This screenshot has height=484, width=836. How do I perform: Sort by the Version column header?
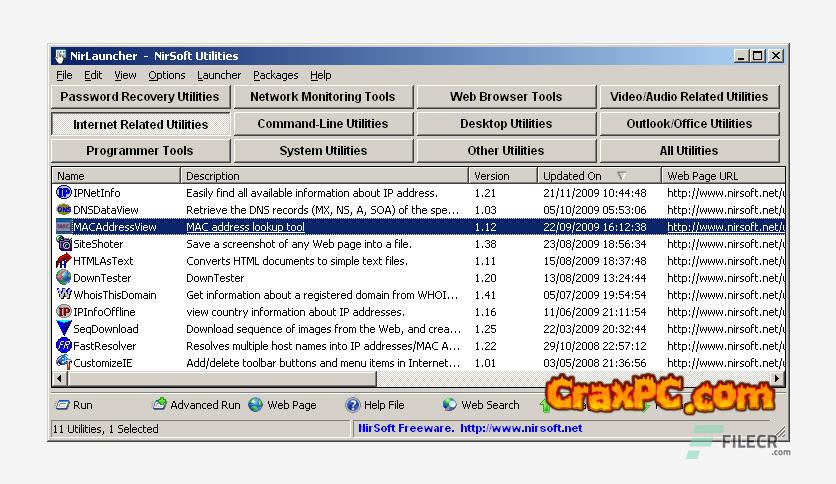pyautogui.click(x=503, y=175)
